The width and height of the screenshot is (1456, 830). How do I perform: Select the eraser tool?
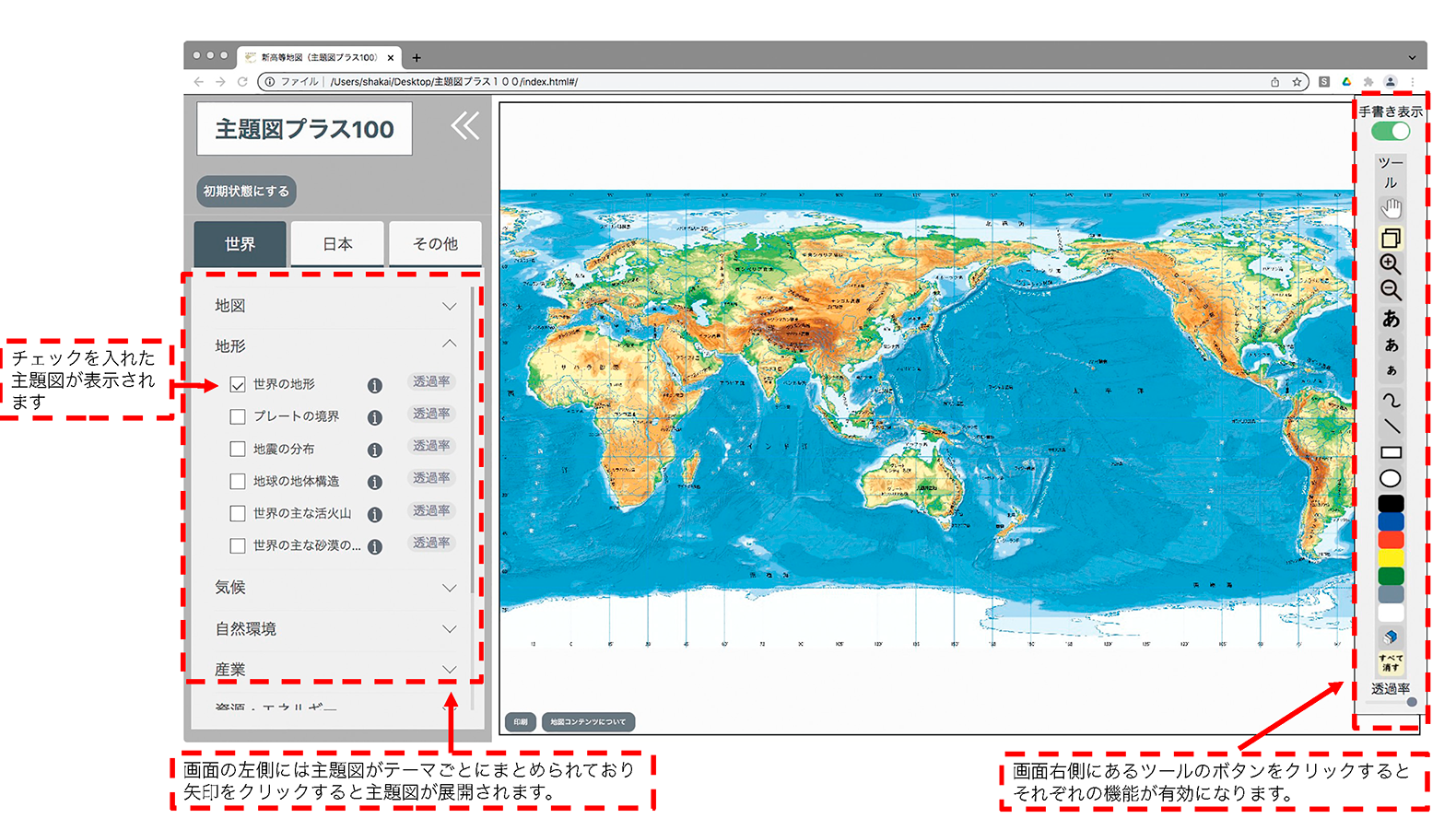1391,637
